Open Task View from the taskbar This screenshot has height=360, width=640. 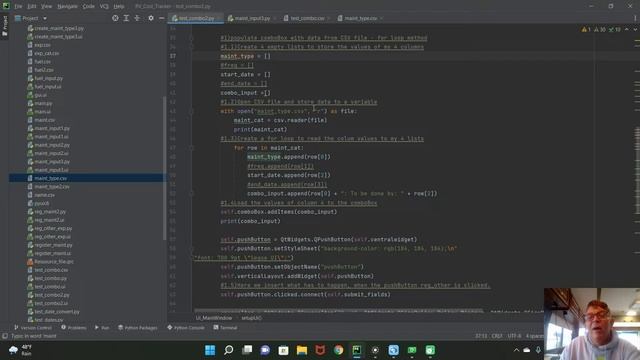point(247,350)
